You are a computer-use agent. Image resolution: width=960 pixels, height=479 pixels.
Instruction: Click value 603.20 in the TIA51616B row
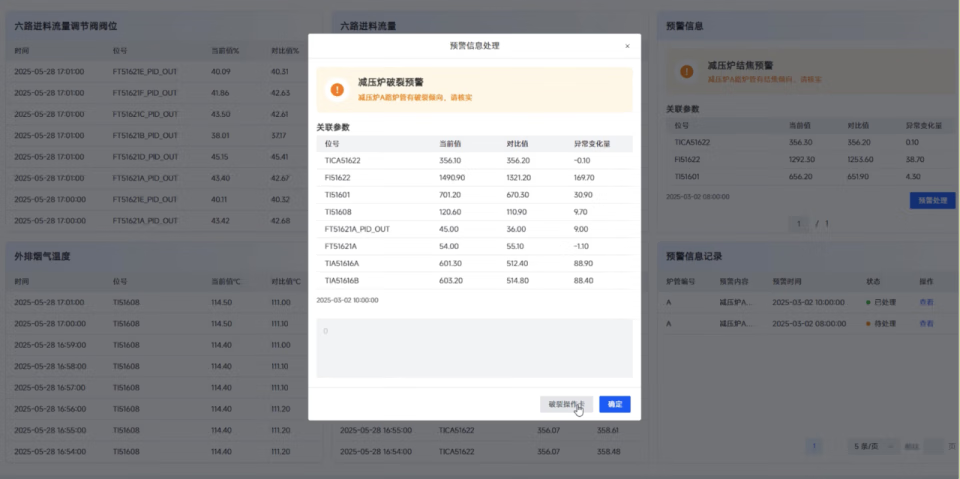tap(450, 281)
